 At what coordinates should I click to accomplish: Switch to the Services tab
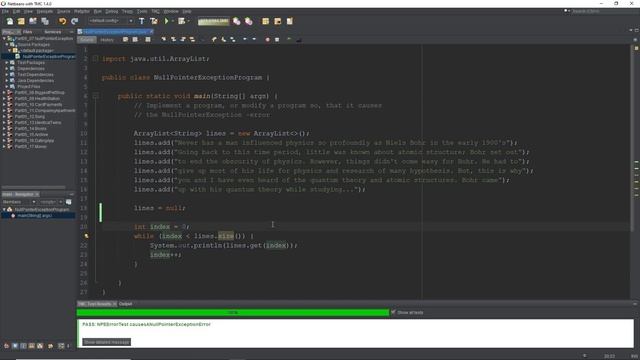53,32
